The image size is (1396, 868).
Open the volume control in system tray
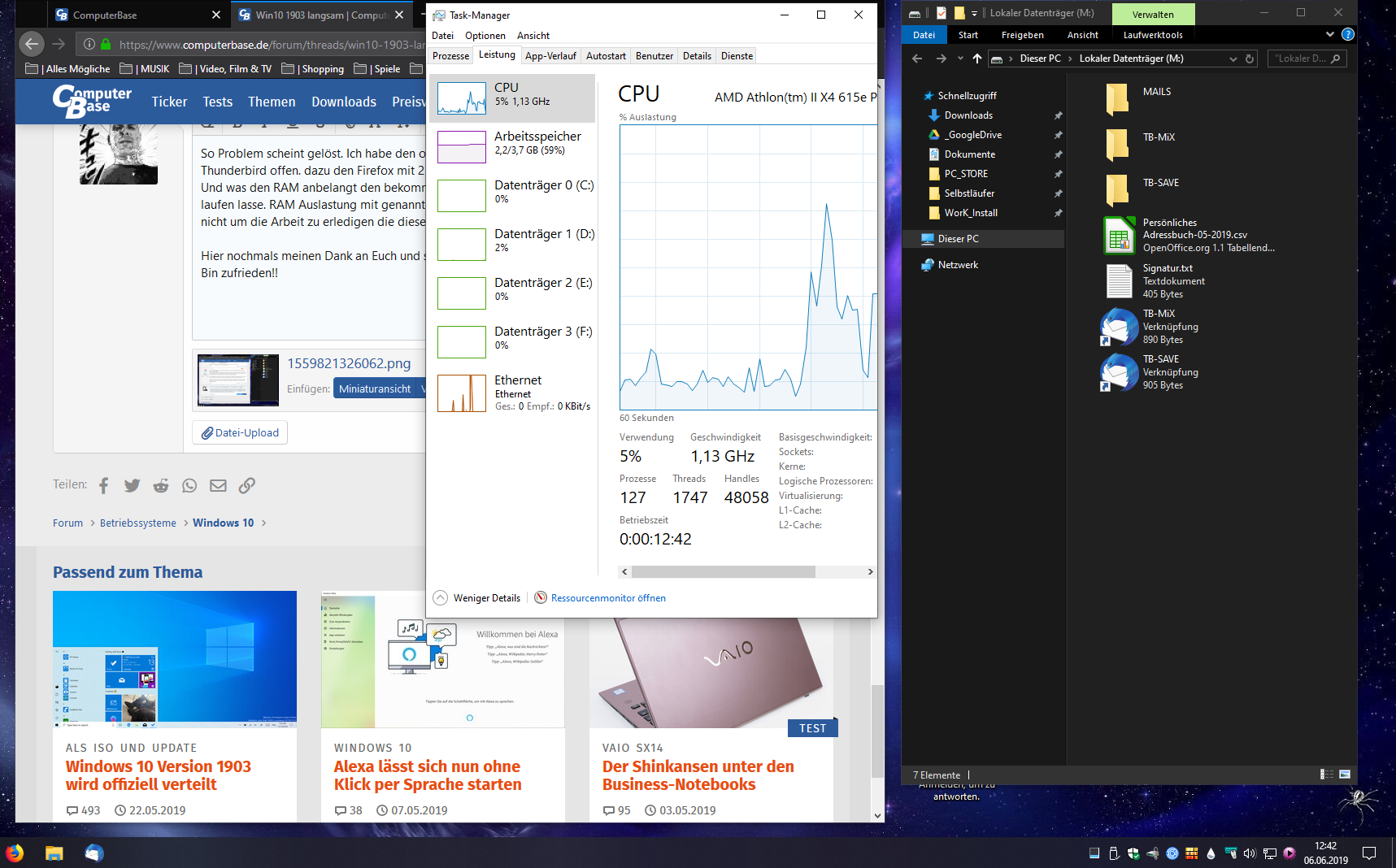pos(1250,853)
